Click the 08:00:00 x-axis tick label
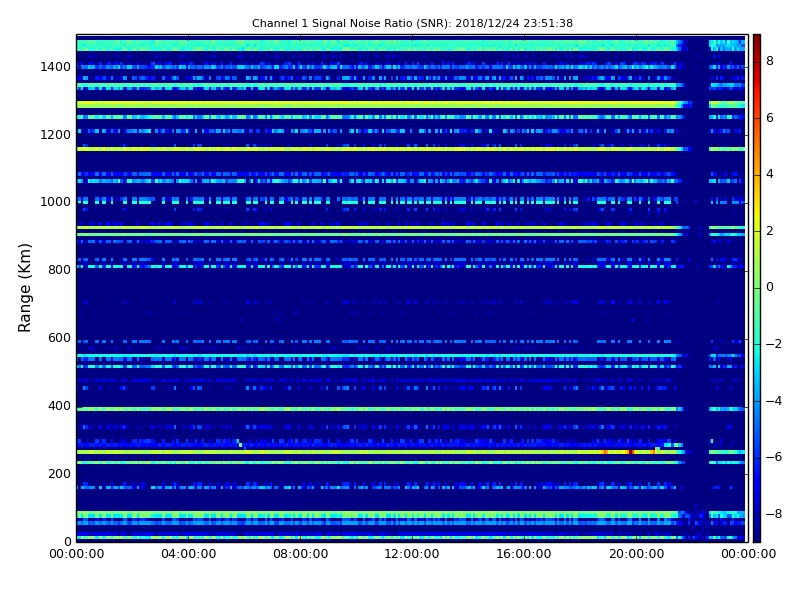The image size is (800, 600). (x=301, y=554)
